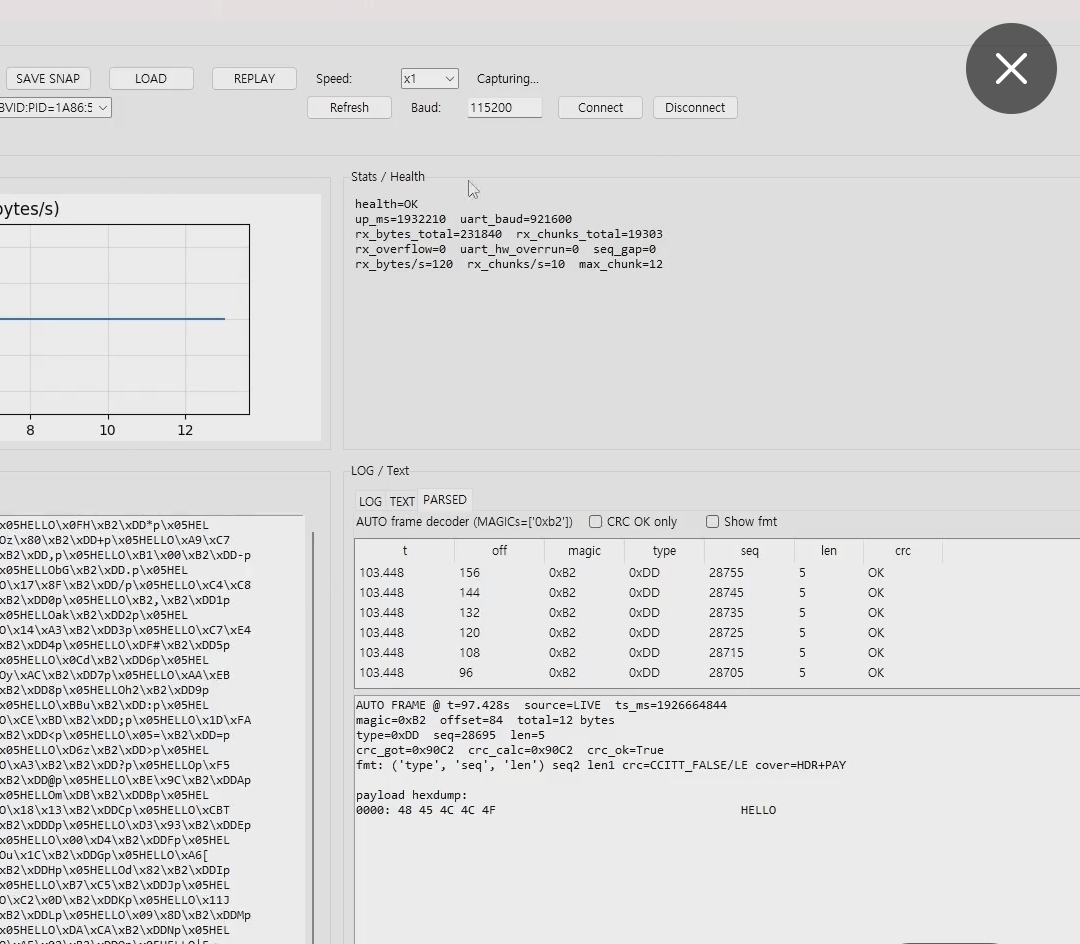The image size is (1080, 944).
Task: Switch to the LOG tab
Action: tap(370, 500)
